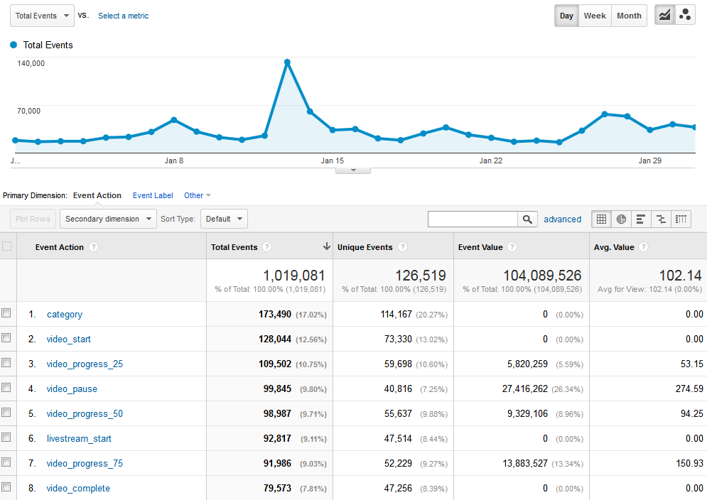Open the video_pause event action
Image resolution: width=707 pixels, height=500 pixels.
click(x=72, y=389)
